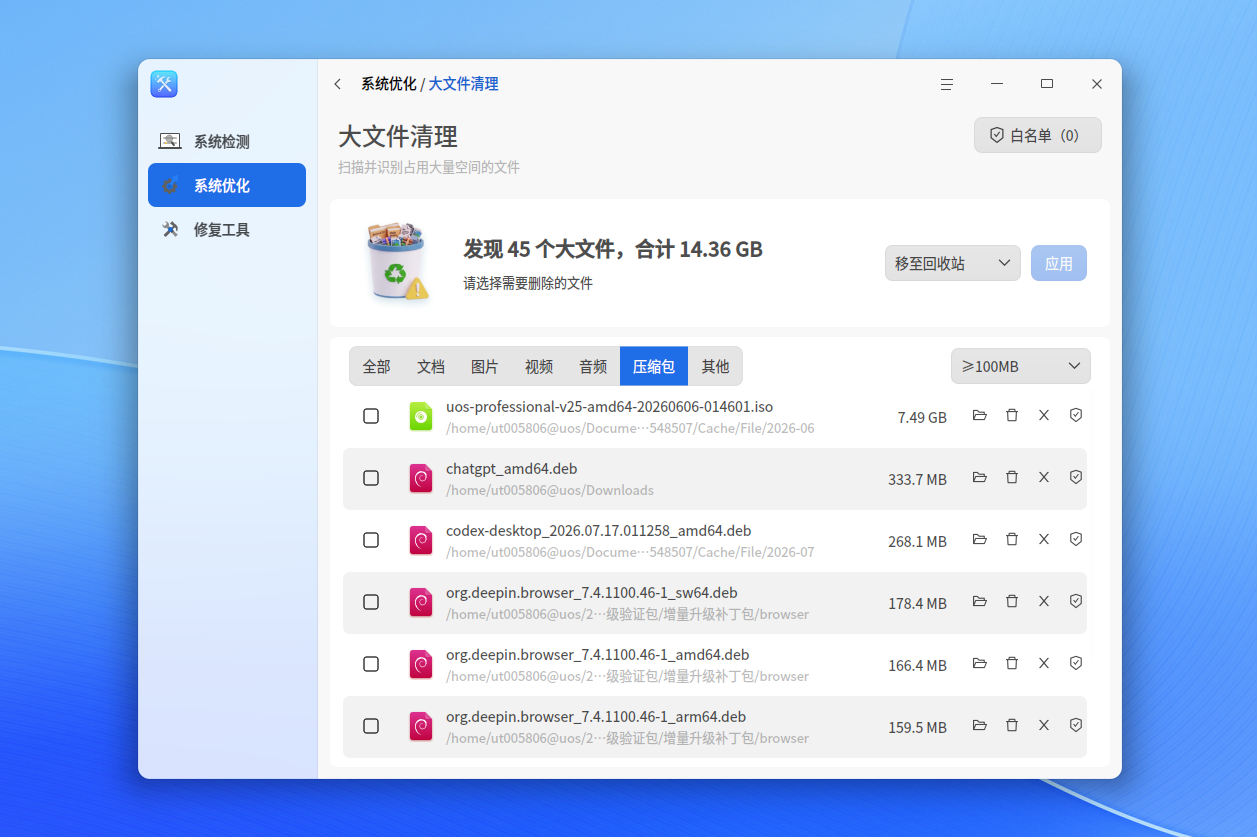Click the iso disc file type icon

[x=421, y=416]
